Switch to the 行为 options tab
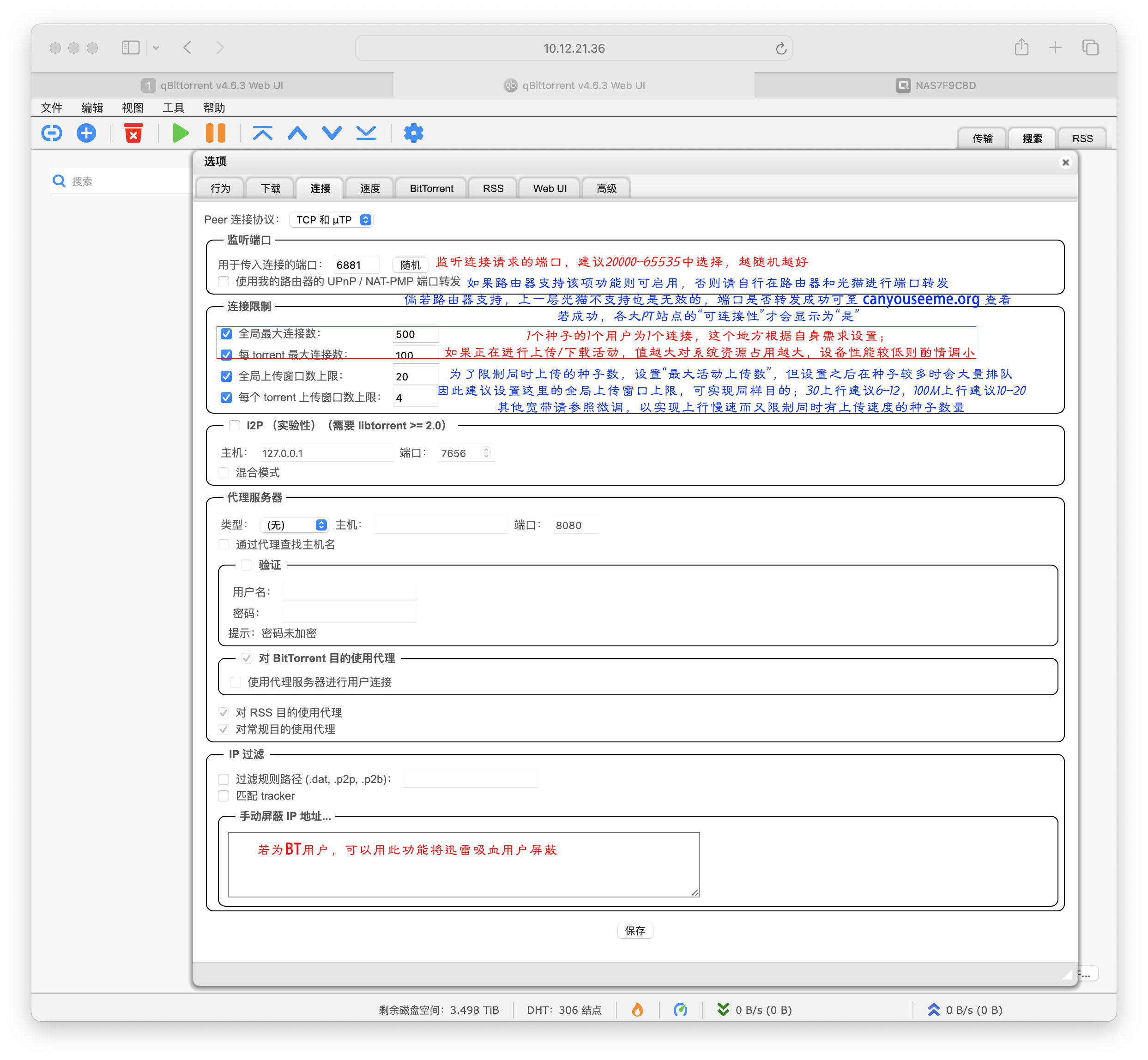1148x1060 pixels. point(220,189)
